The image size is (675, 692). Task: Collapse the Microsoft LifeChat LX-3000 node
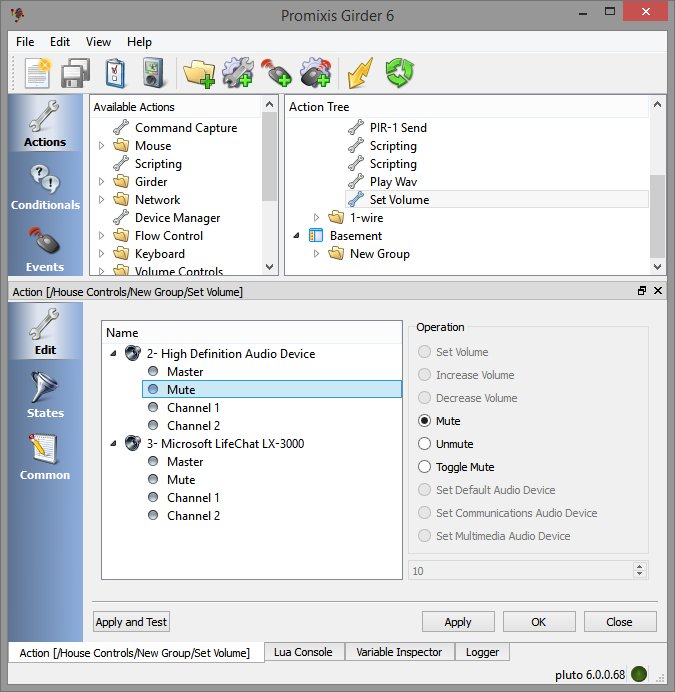click(113, 444)
